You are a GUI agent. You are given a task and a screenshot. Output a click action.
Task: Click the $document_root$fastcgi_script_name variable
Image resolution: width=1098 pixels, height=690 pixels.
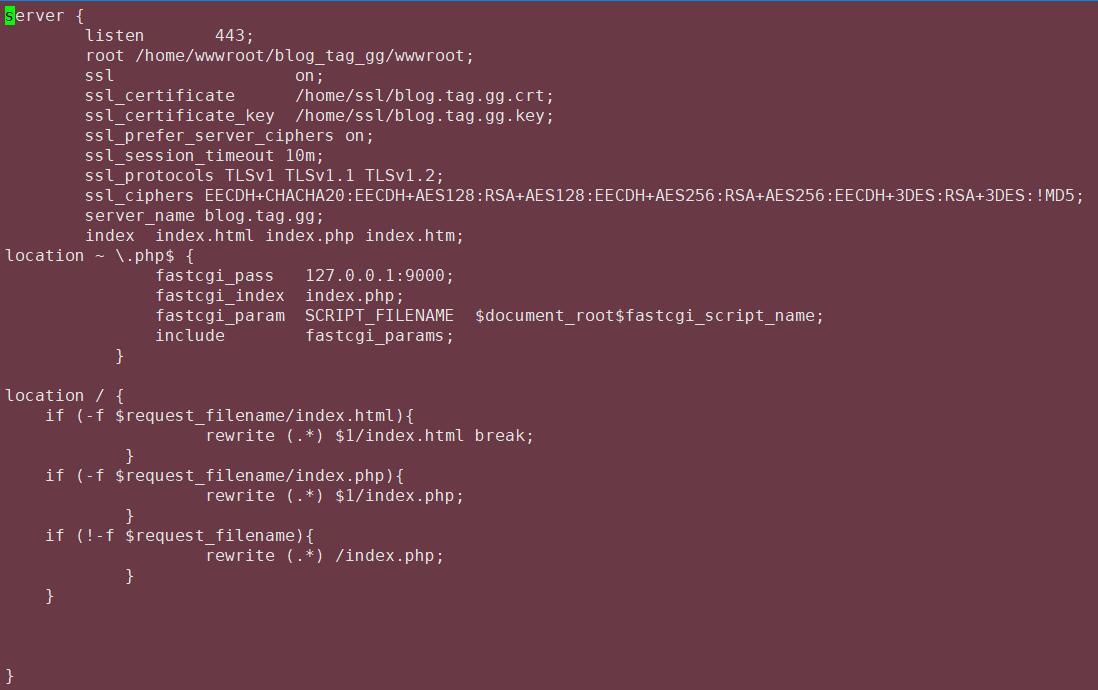(x=649, y=316)
